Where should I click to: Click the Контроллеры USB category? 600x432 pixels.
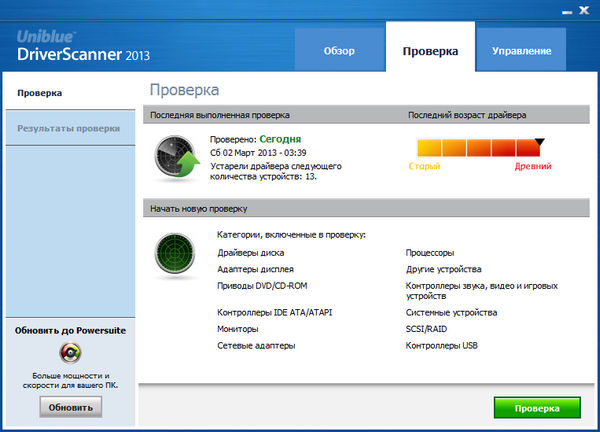441,345
